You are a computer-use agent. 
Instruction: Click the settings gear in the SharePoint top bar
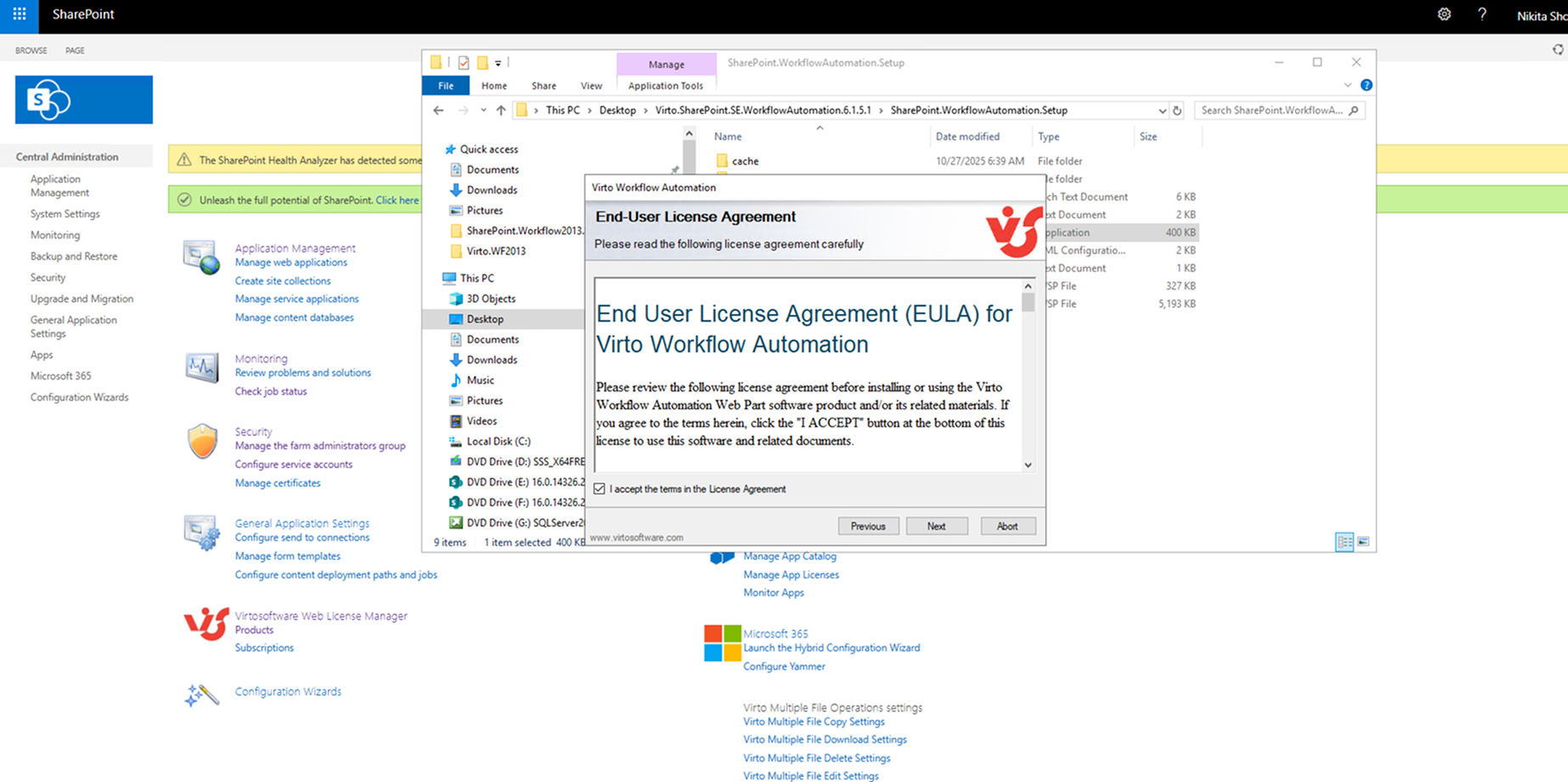pyautogui.click(x=1444, y=14)
